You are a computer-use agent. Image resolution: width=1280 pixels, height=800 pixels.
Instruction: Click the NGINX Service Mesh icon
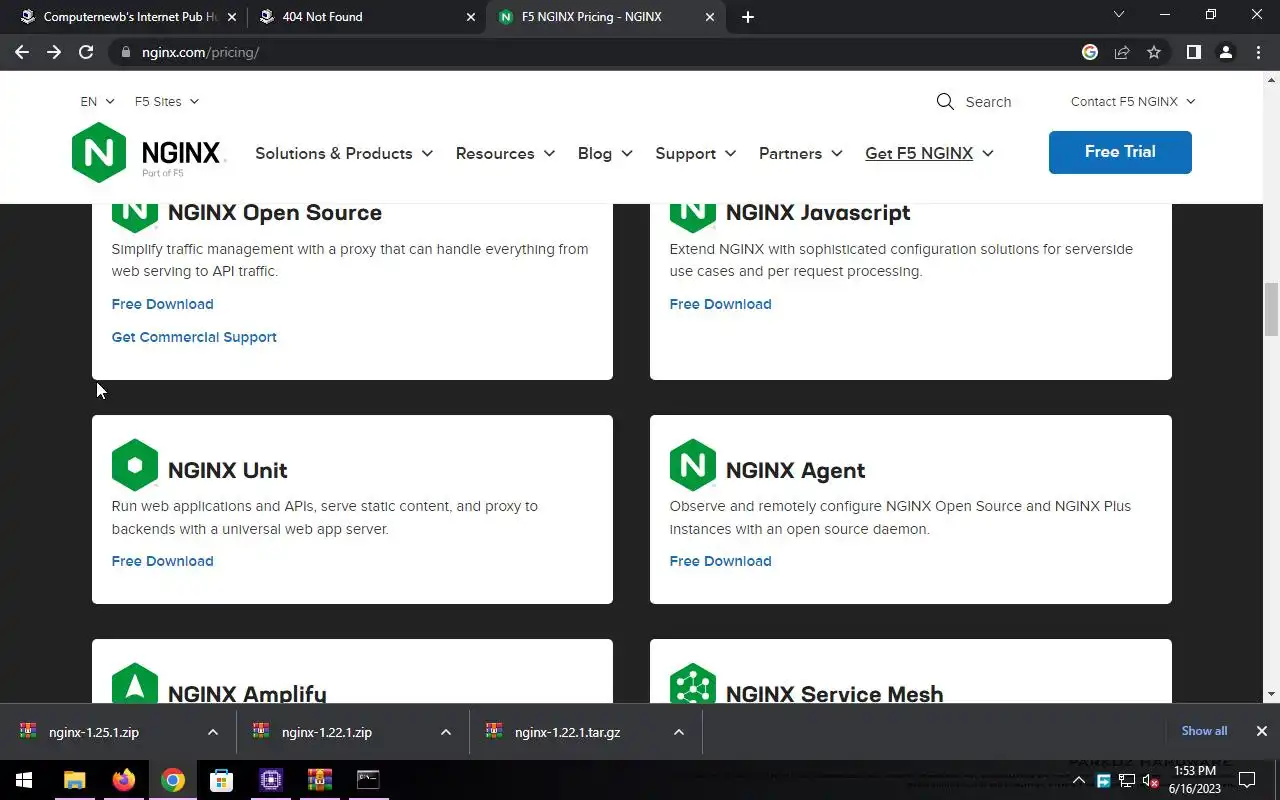click(x=693, y=684)
